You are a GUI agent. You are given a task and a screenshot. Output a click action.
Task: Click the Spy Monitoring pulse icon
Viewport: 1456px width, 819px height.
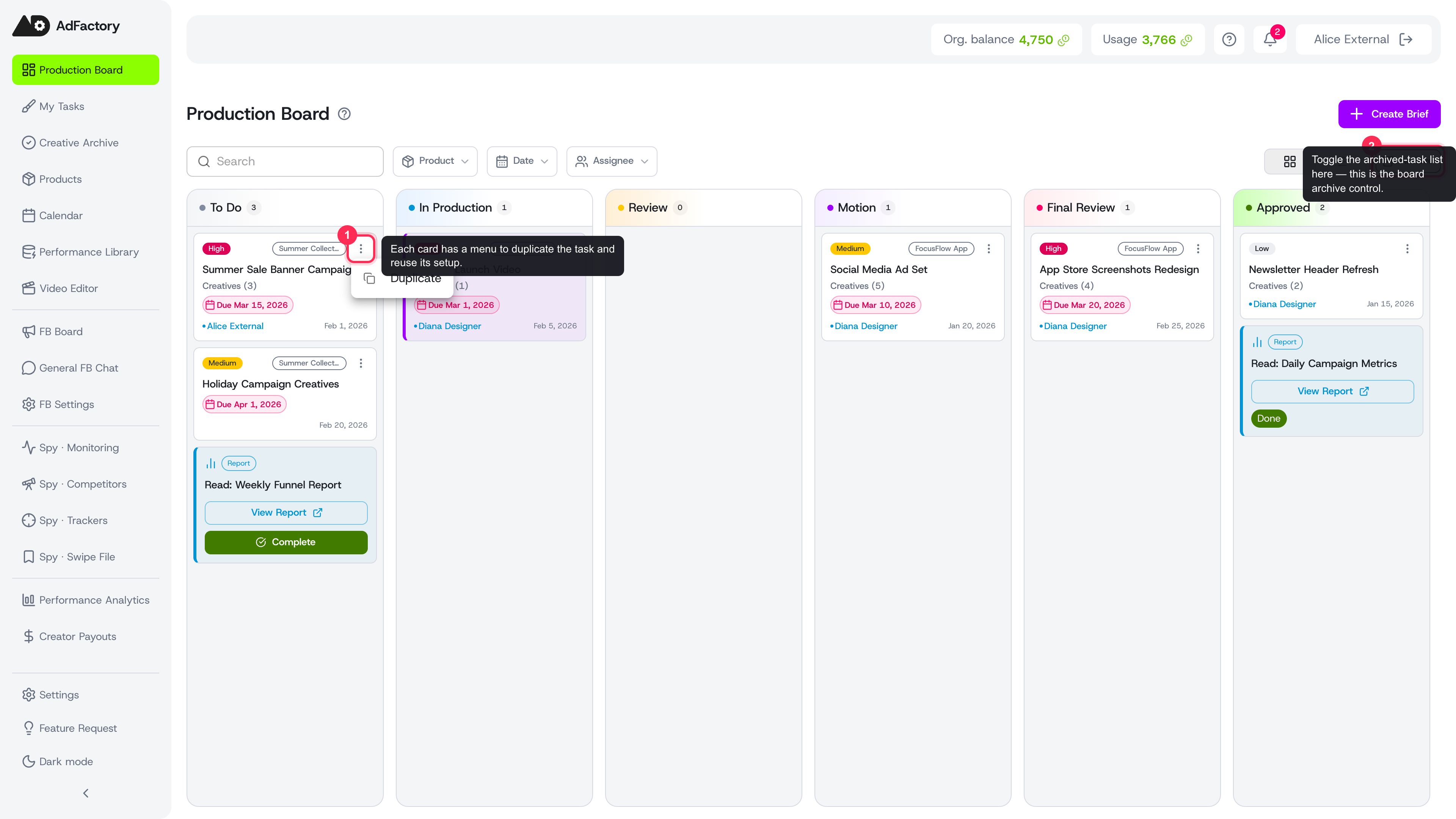click(28, 448)
